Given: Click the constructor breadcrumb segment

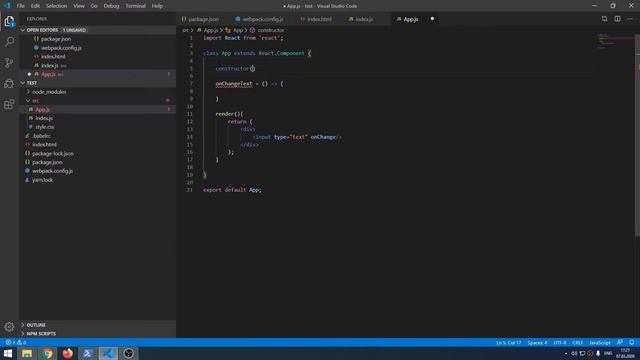Looking at the screenshot, I should pos(271,30).
